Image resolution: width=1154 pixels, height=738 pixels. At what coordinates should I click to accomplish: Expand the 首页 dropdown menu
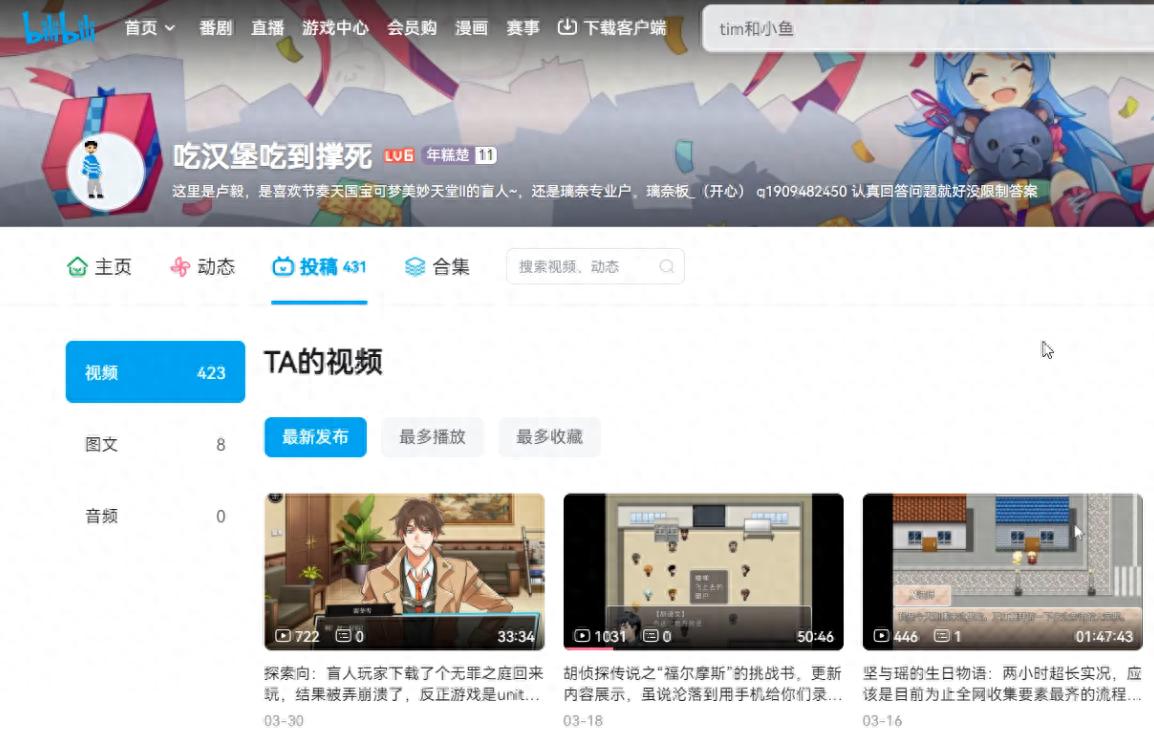click(148, 27)
